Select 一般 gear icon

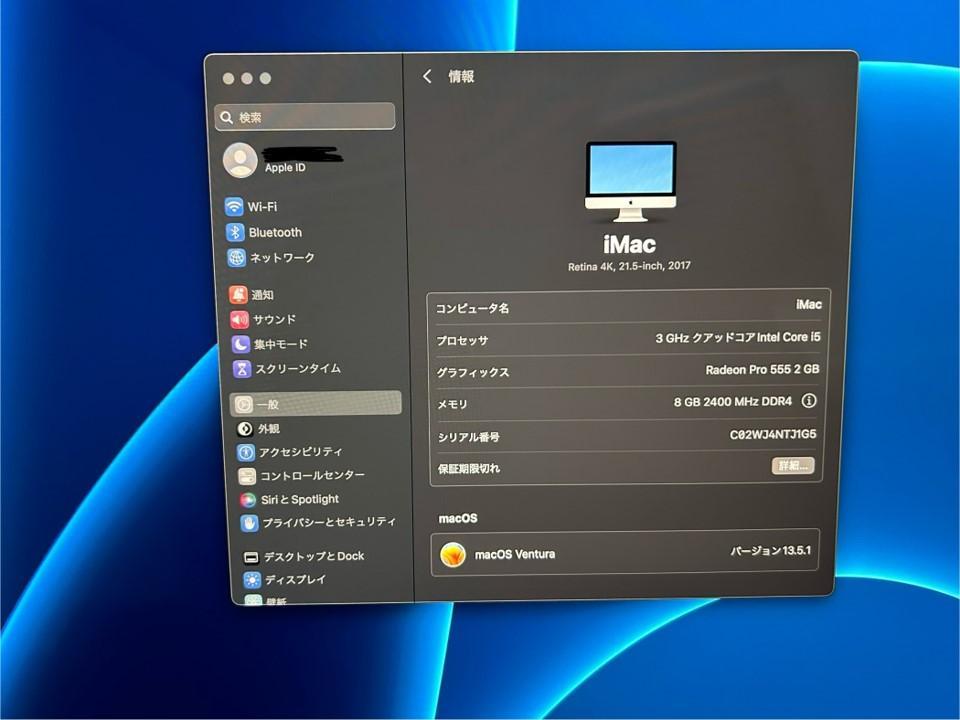coord(244,404)
